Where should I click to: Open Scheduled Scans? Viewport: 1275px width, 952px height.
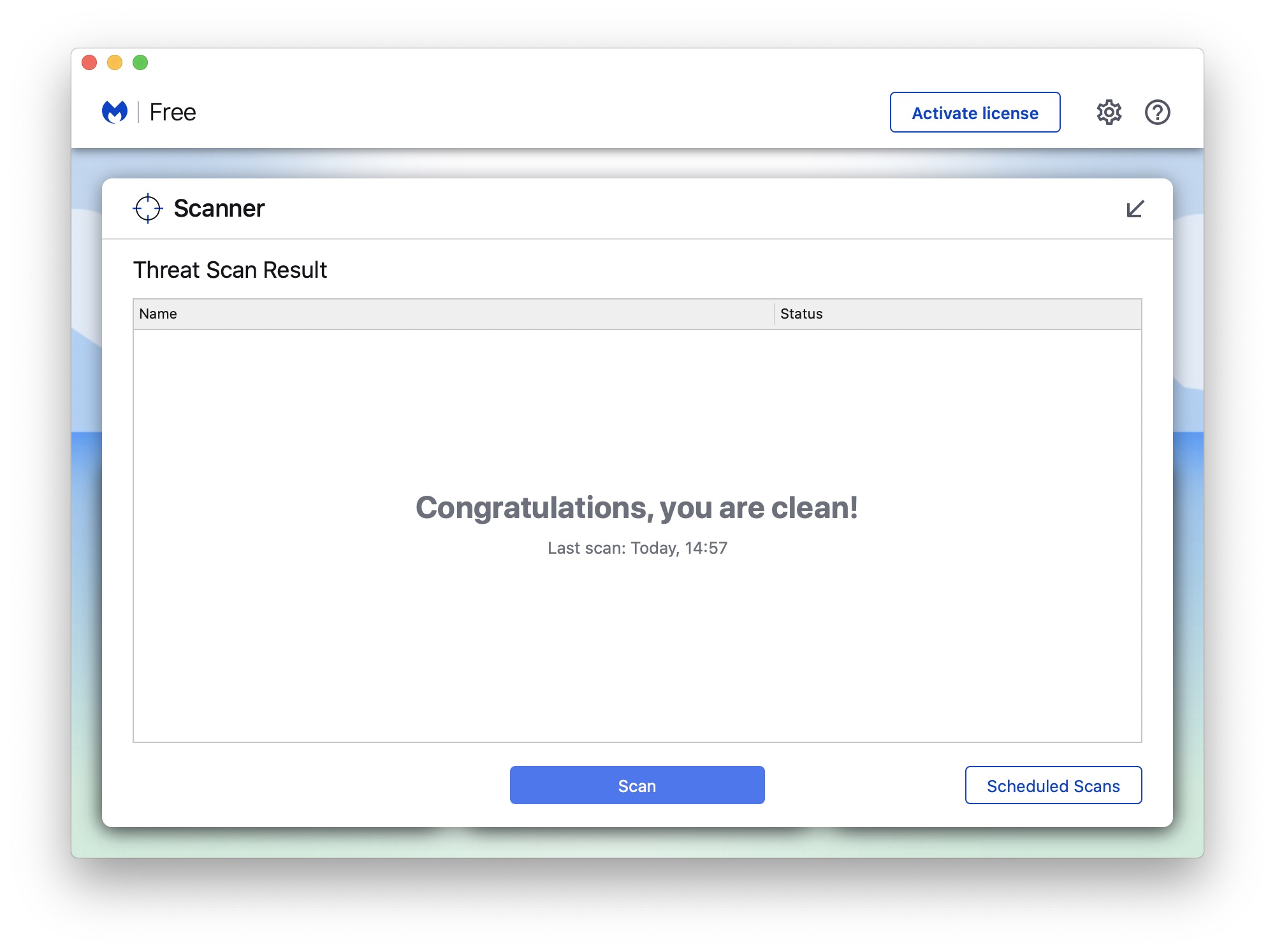[x=1053, y=785]
